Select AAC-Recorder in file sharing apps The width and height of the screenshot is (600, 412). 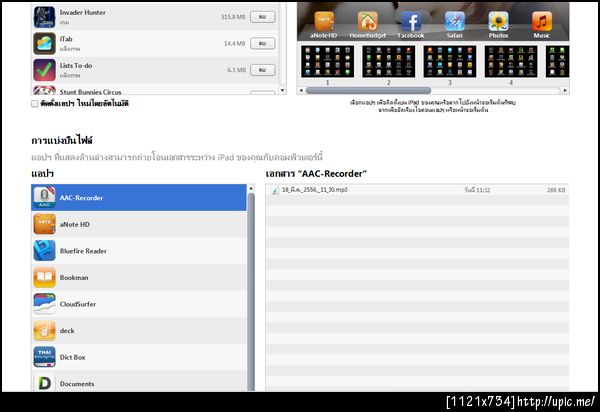[x=139, y=198]
